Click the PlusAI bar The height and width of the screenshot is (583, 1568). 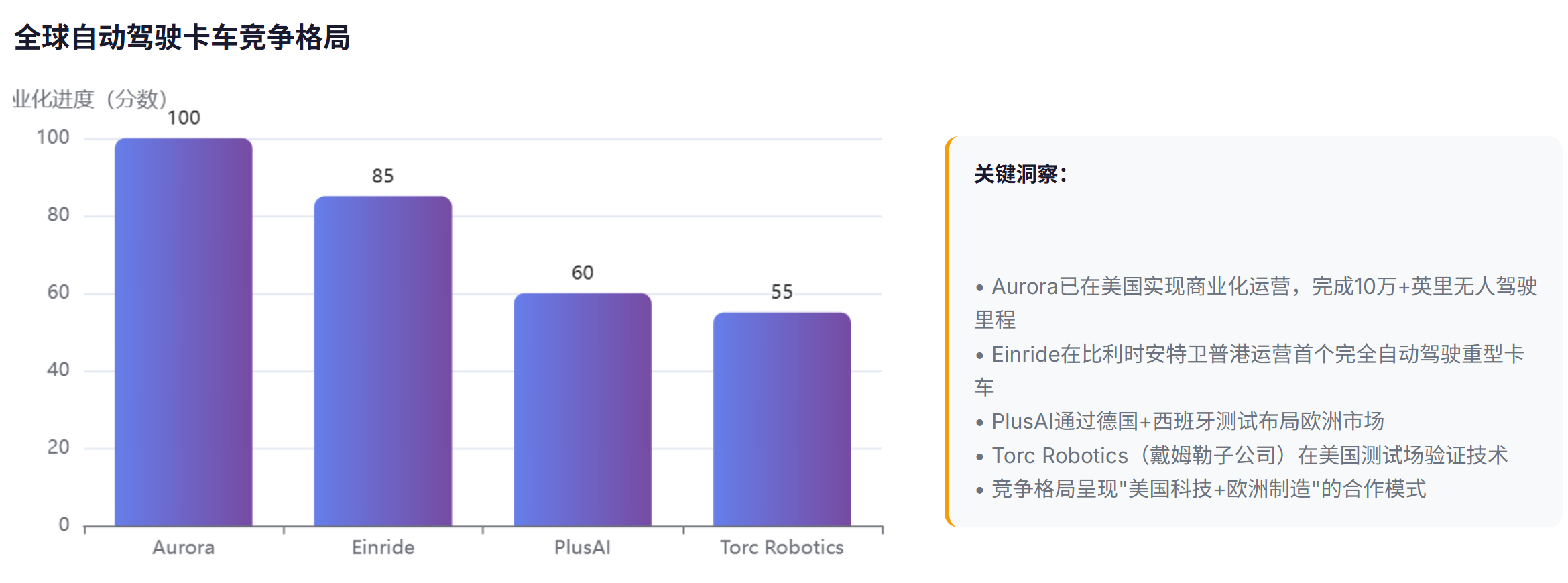click(582, 409)
